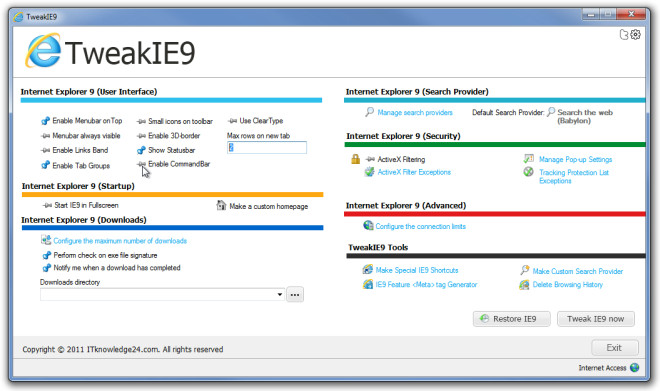Image resolution: width=660 pixels, height=391 pixels.
Task: Click the Tweak IE9 now button
Action: [596, 319]
